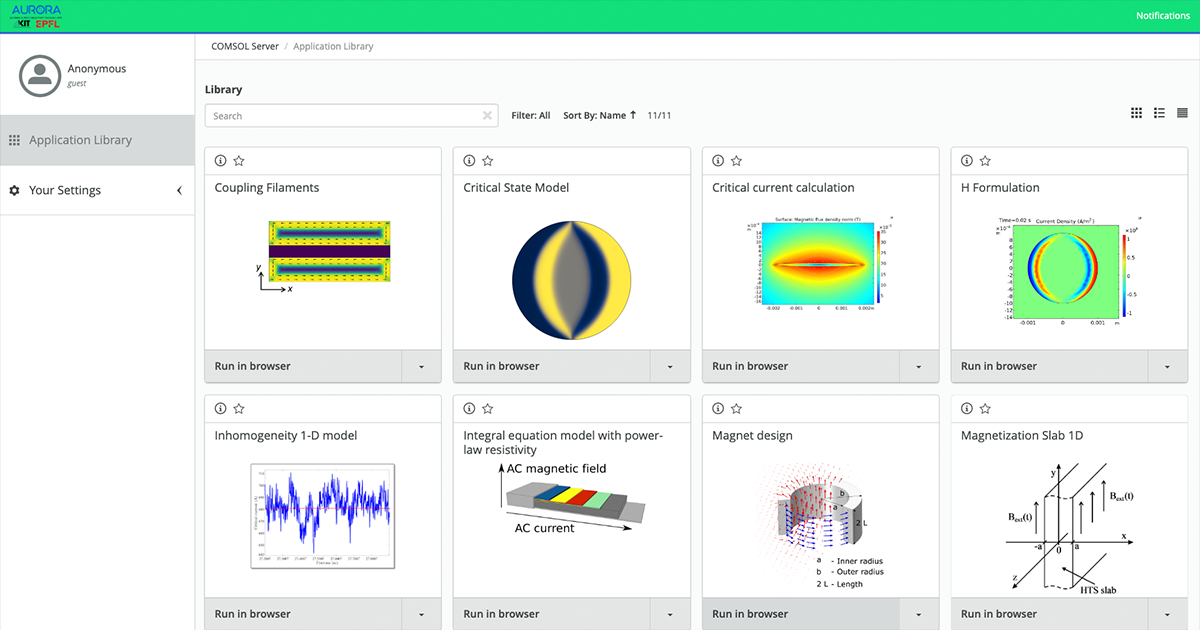1200x630 pixels.
Task: Open run options for Critical State Model
Action: coord(669,366)
